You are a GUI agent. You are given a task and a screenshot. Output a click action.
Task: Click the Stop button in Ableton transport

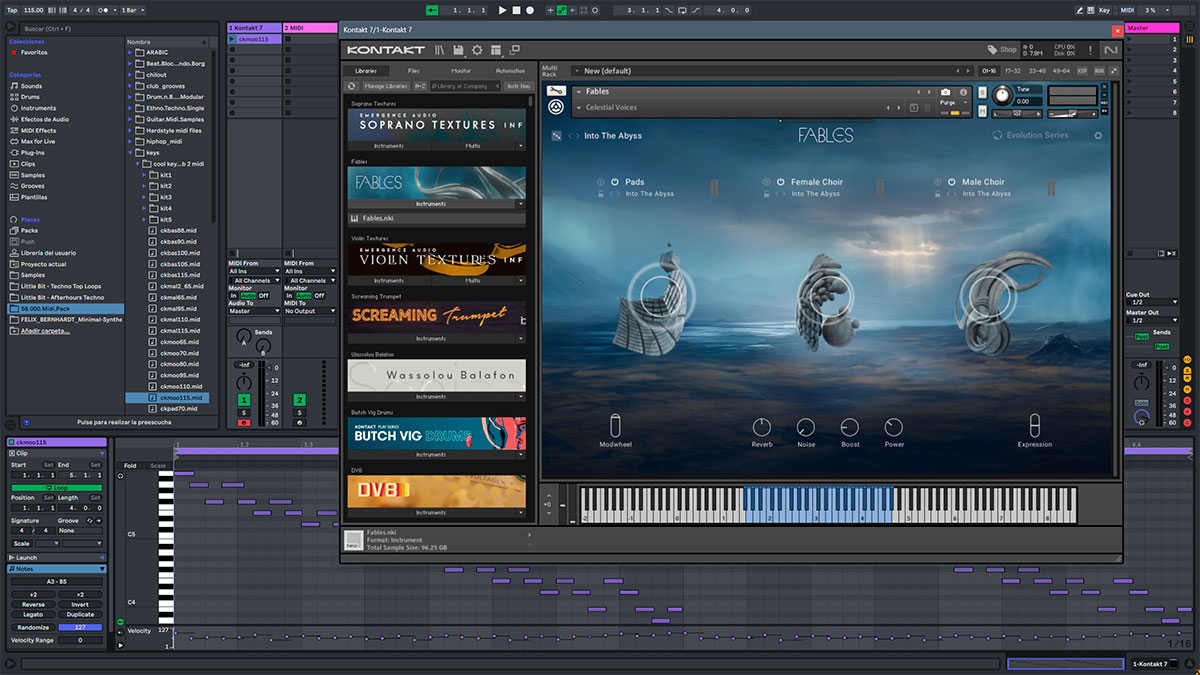[517, 10]
